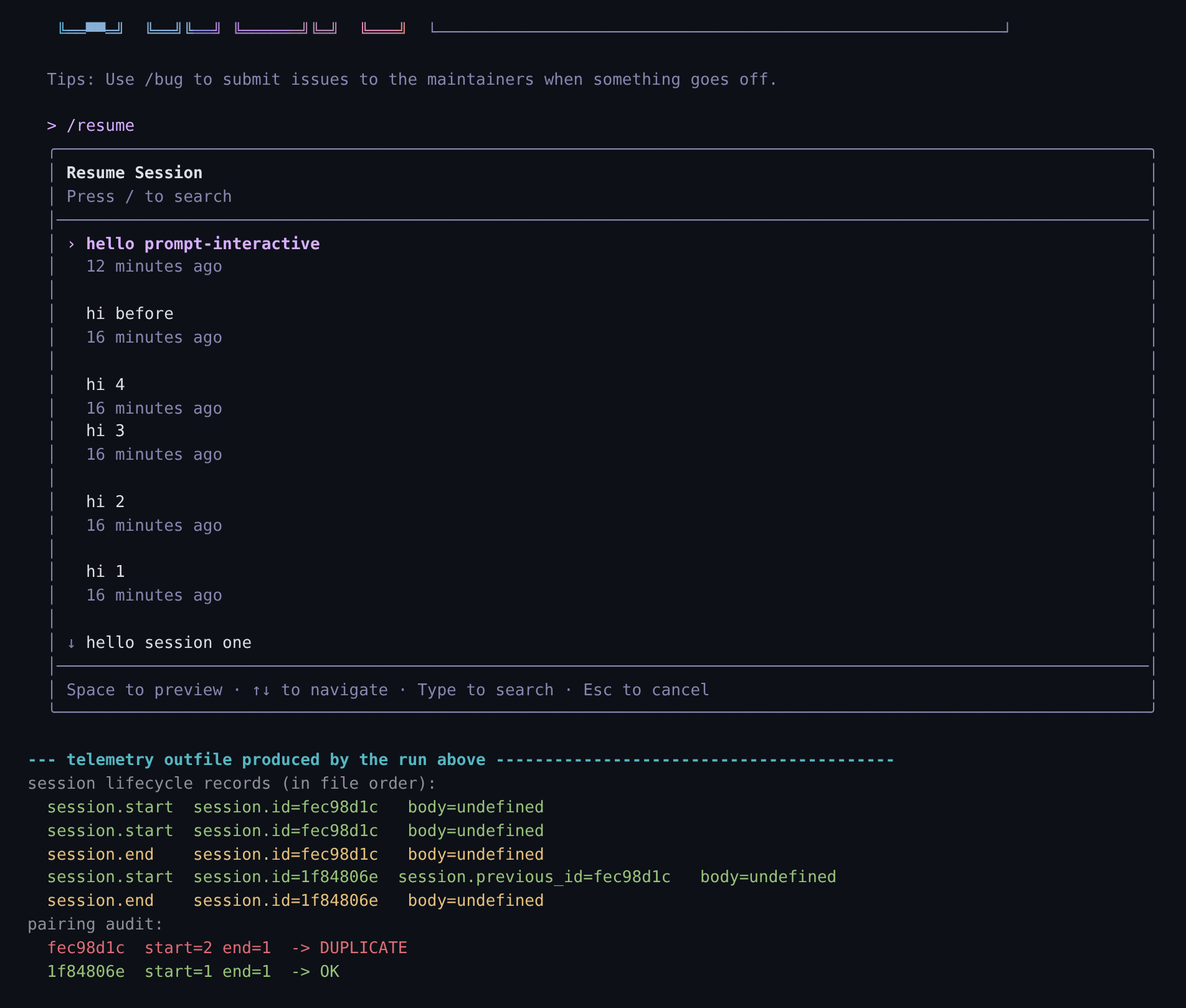
Task: Resume the hi 1 session
Action: (x=105, y=571)
